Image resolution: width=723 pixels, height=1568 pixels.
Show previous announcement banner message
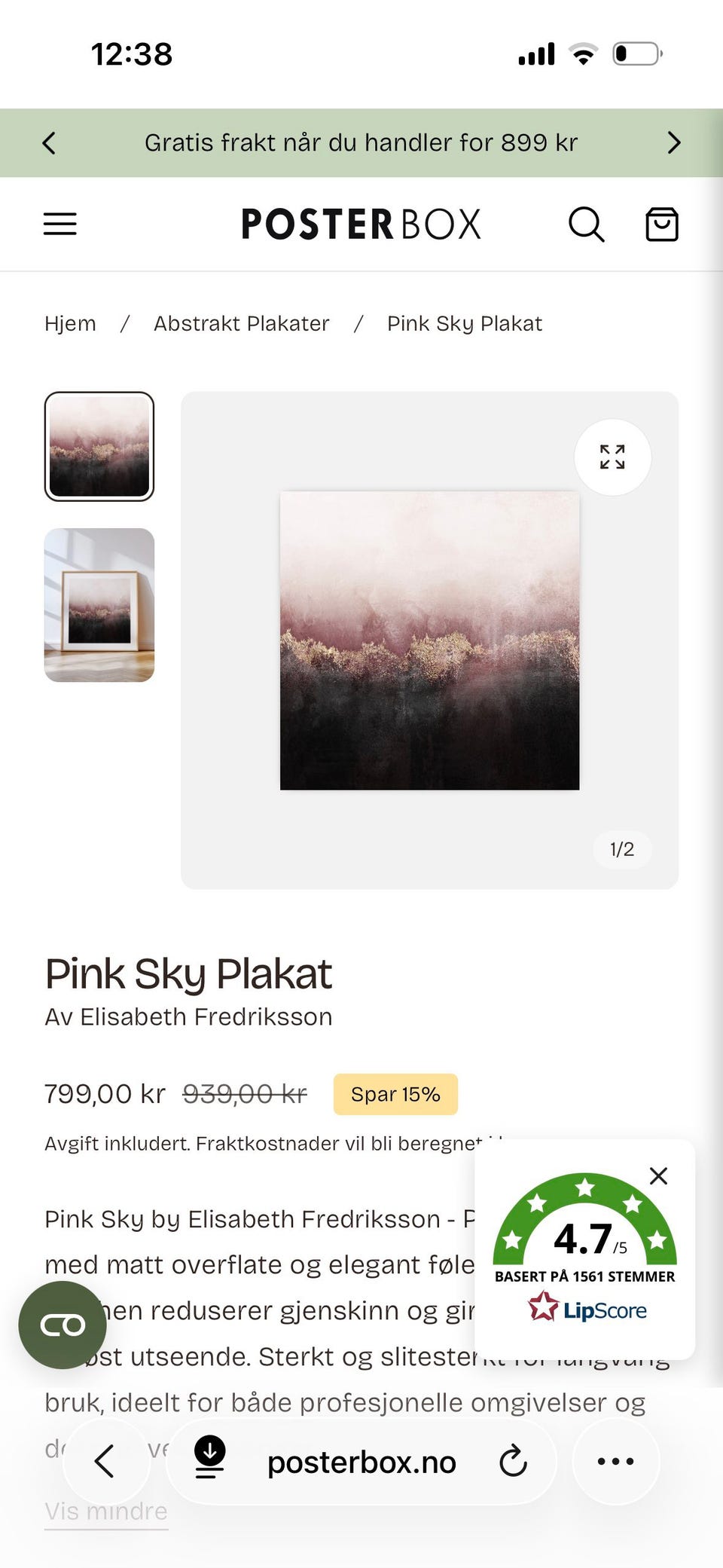49,142
